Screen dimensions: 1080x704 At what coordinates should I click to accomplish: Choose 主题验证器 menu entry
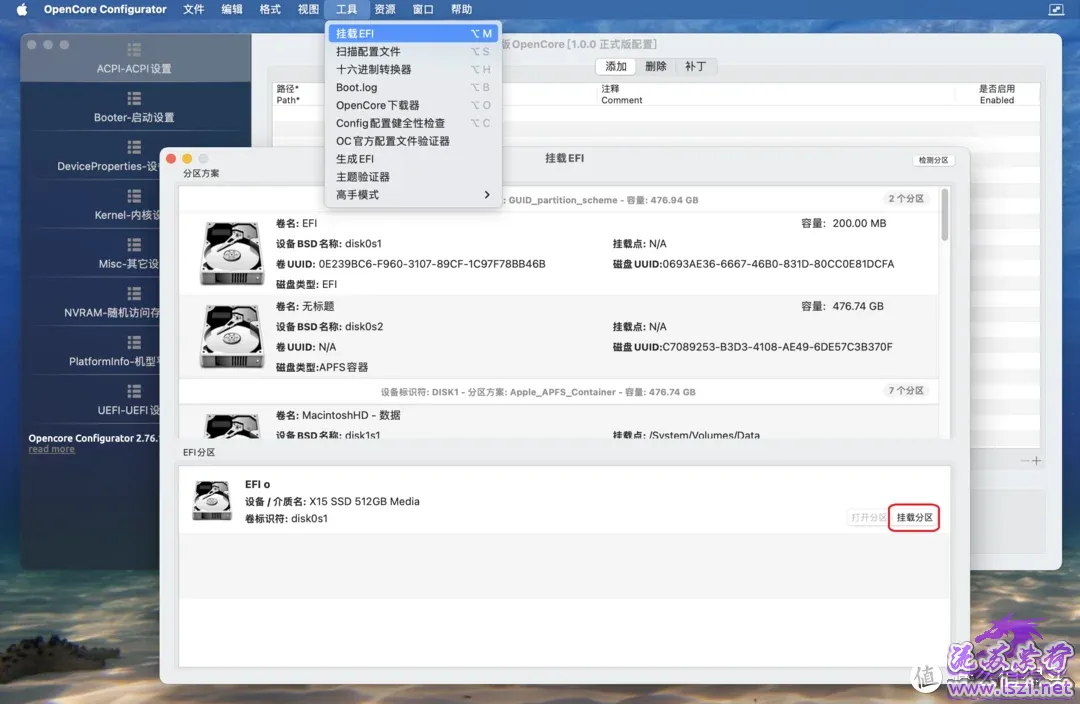[413, 176]
